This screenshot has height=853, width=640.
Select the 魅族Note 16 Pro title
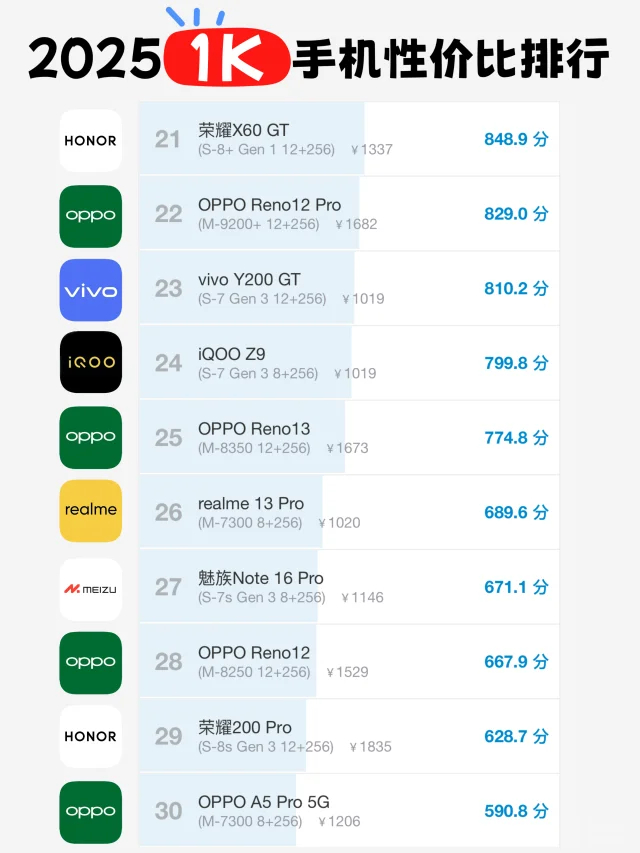click(x=261, y=578)
